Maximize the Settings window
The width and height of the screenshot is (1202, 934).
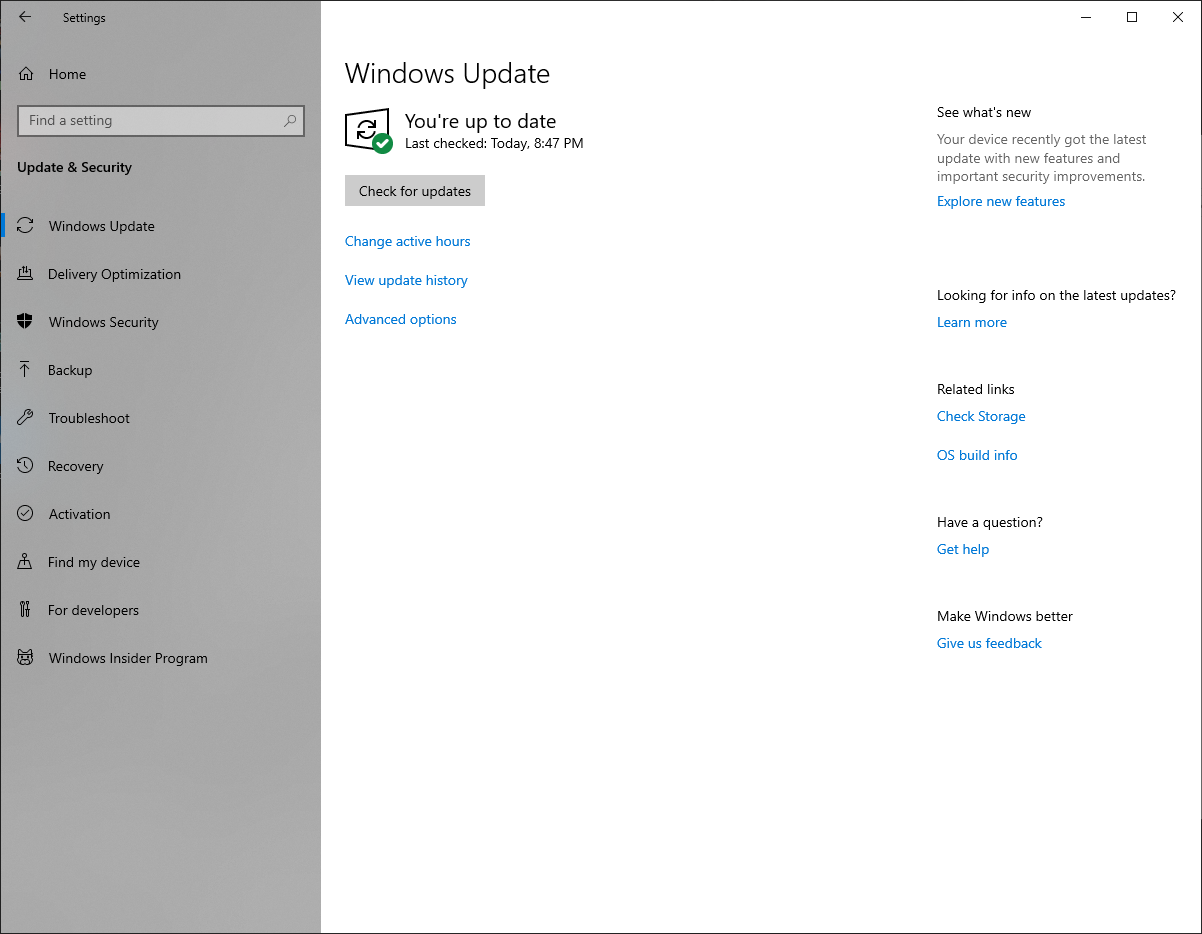pos(1132,17)
